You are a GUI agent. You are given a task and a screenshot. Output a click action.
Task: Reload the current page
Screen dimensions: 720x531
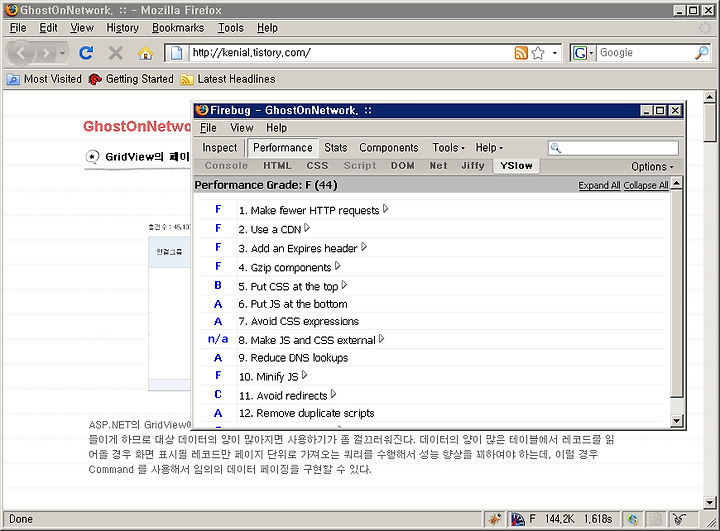click(86, 53)
